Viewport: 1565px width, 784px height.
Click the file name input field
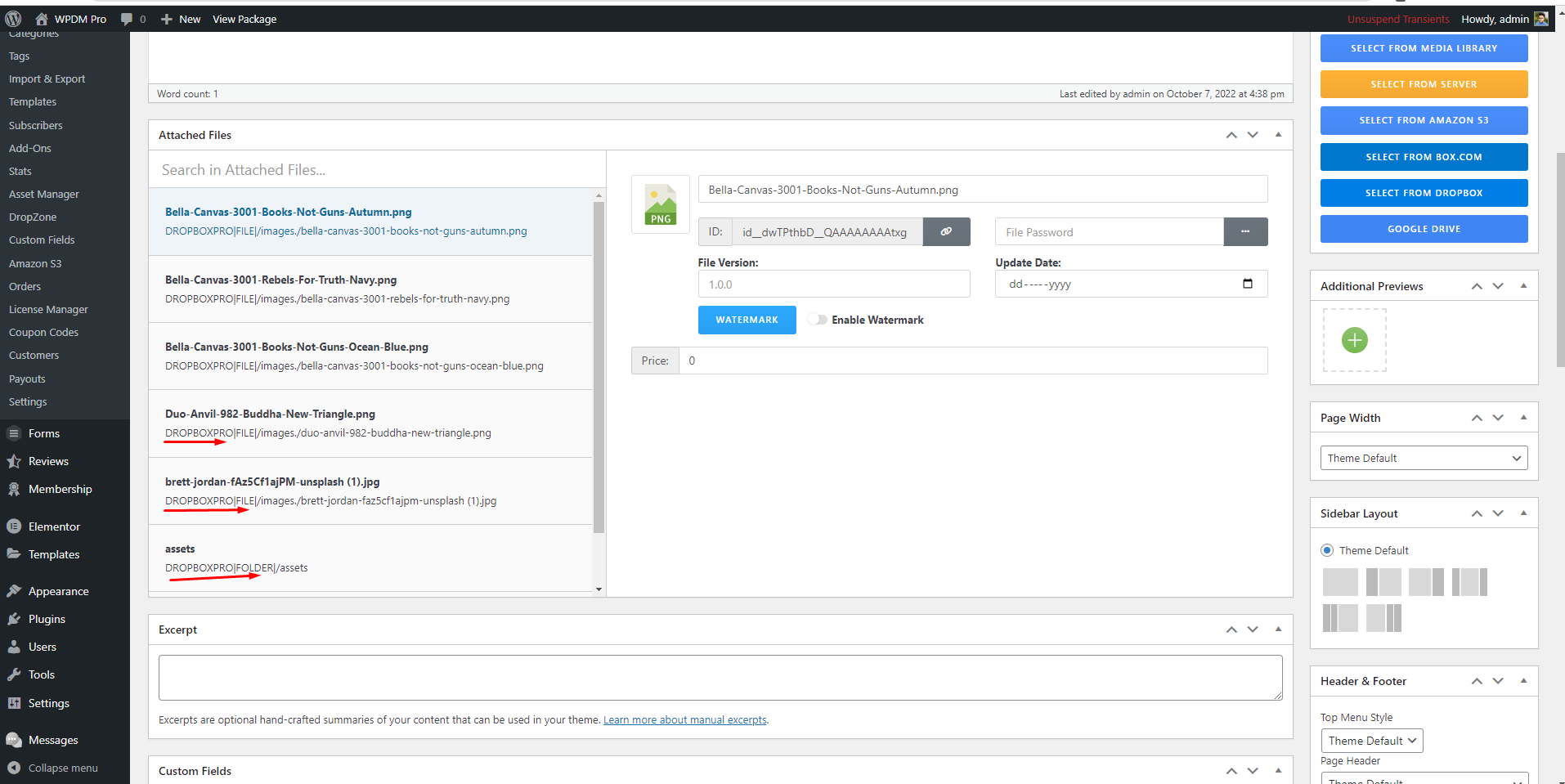click(x=983, y=190)
